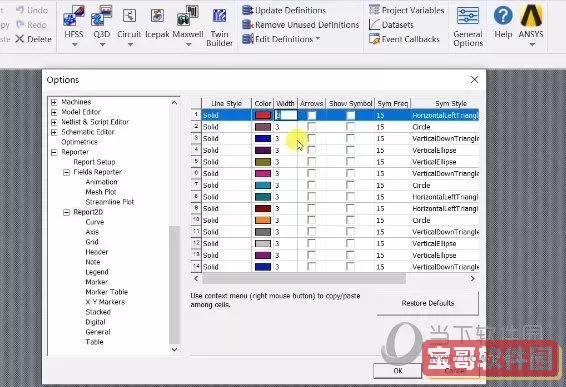Image resolution: width=566 pixels, height=387 pixels.
Task: Collapse the Reporter node
Action: tap(54, 152)
